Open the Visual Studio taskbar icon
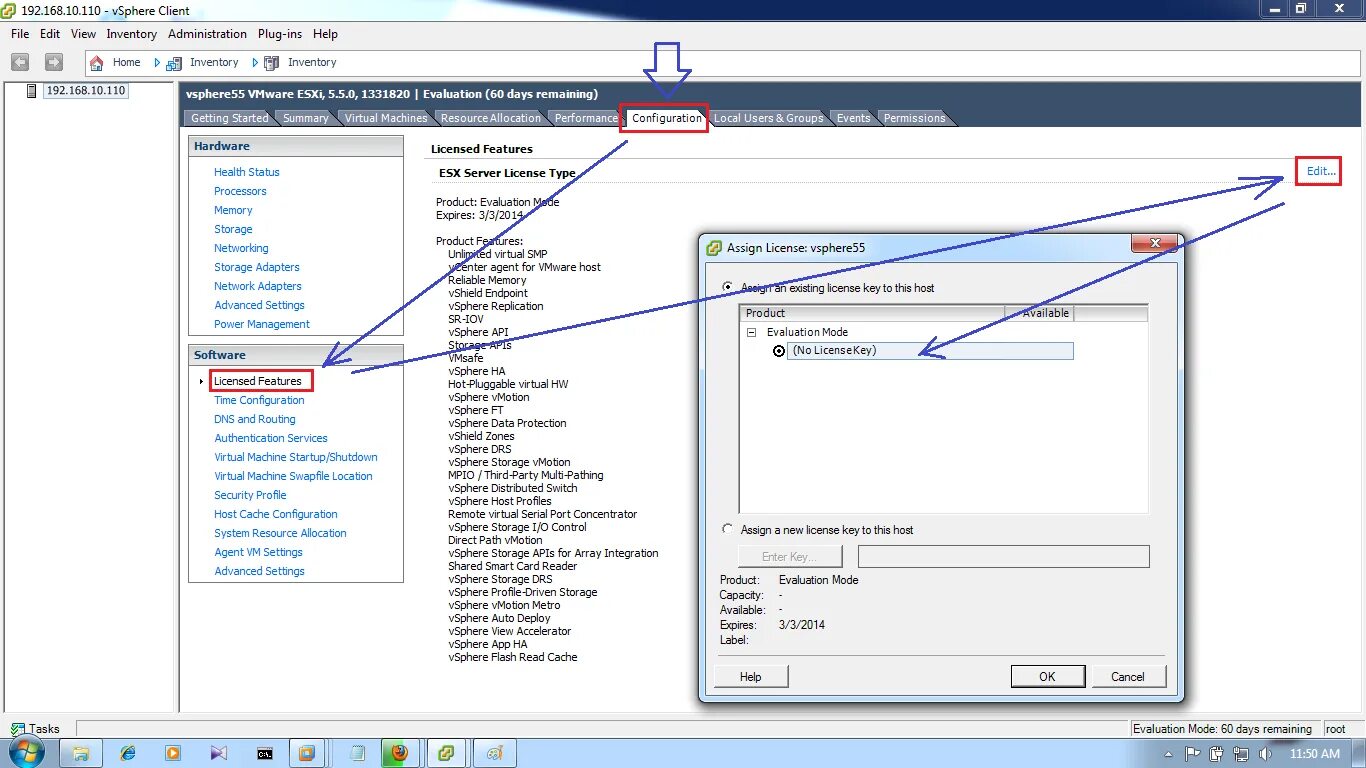This screenshot has width=1366, height=768. [219, 753]
